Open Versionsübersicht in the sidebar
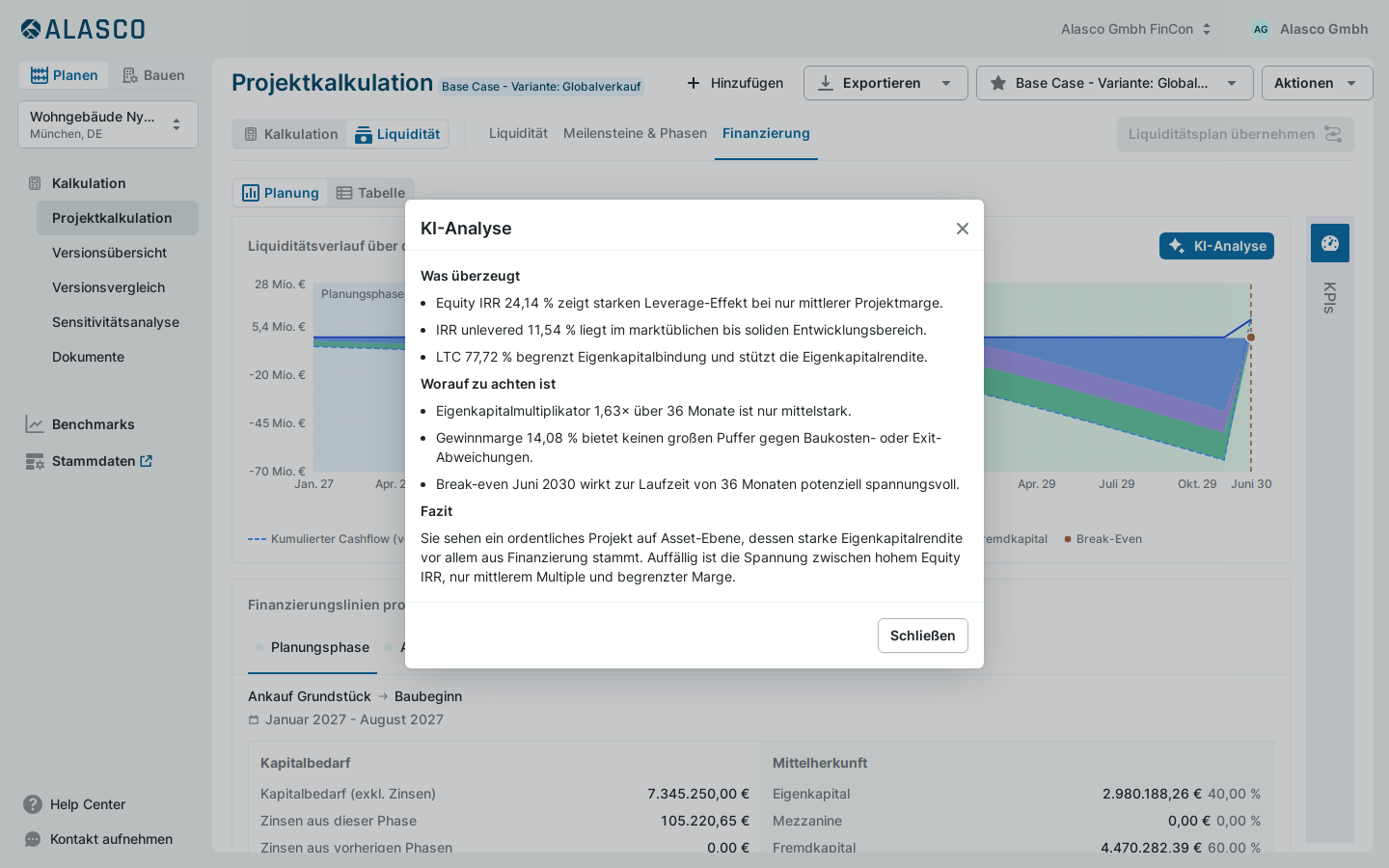The width and height of the screenshot is (1389, 868). pyautogui.click(x=118, y=253)
